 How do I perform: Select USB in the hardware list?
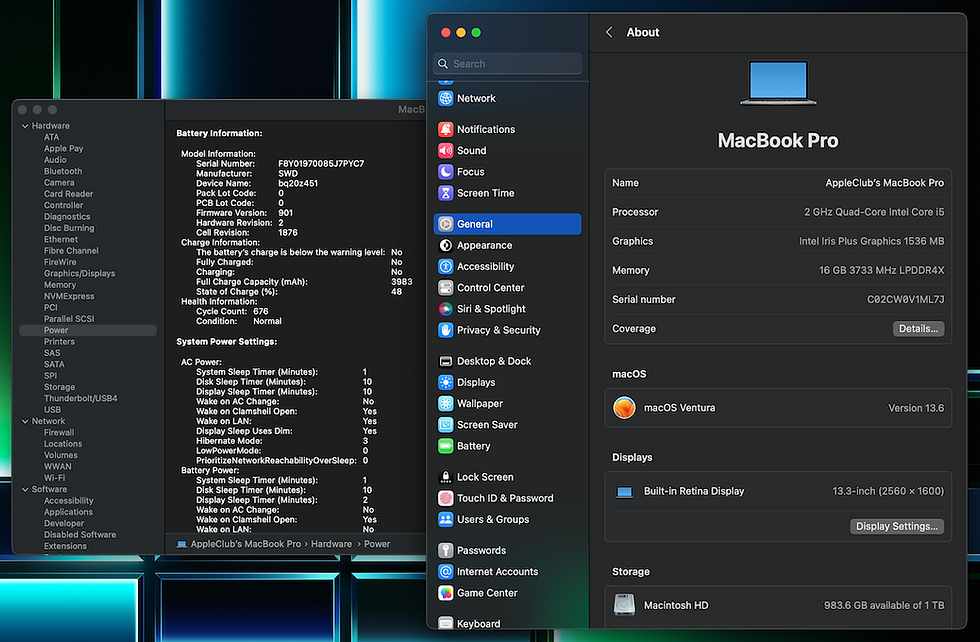click(52, 410)
